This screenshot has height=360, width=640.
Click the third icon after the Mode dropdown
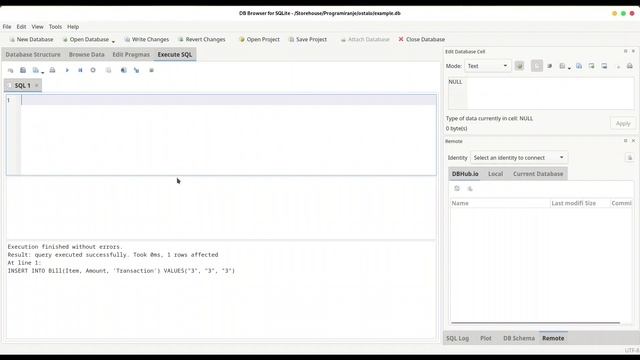[x=549, y=66]
